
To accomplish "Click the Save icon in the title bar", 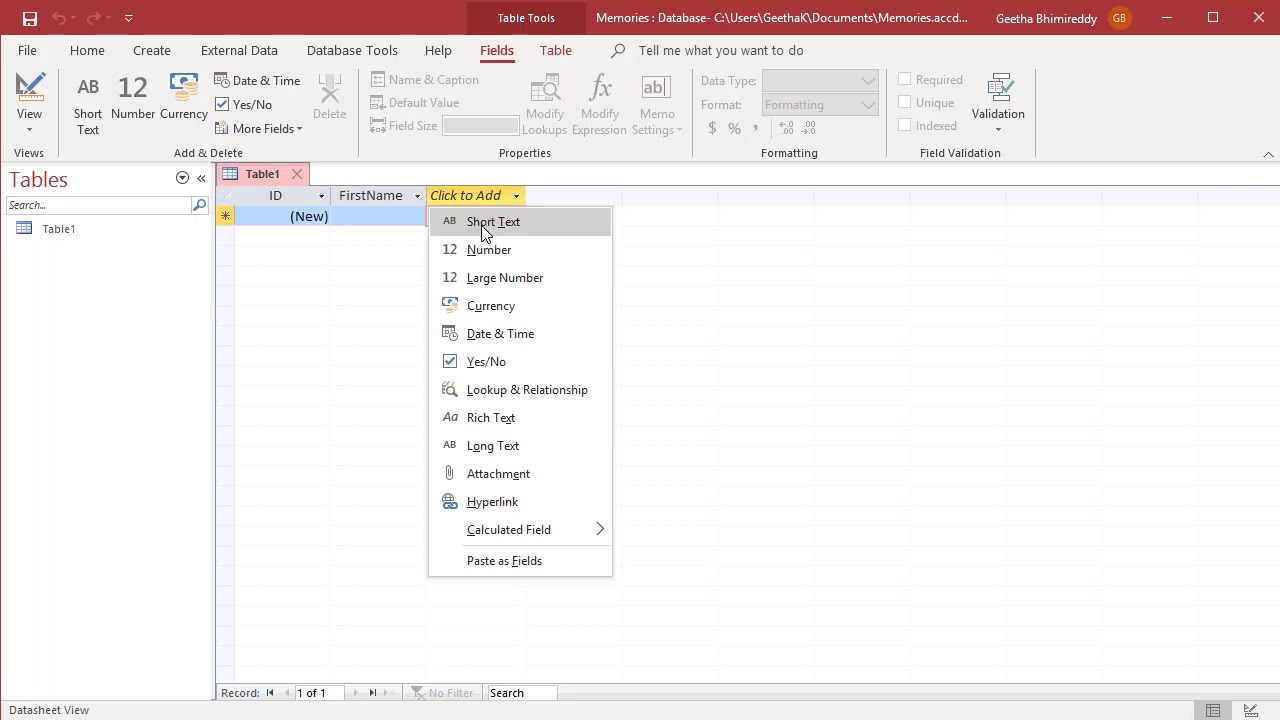I will pyautogui.click(x=30, y=18).
